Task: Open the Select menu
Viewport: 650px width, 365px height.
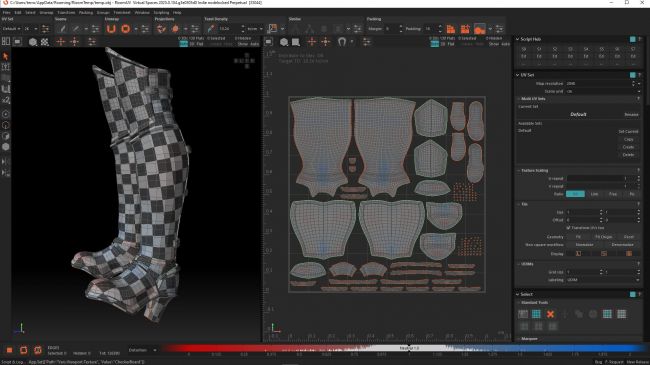Action: [30, 12]
